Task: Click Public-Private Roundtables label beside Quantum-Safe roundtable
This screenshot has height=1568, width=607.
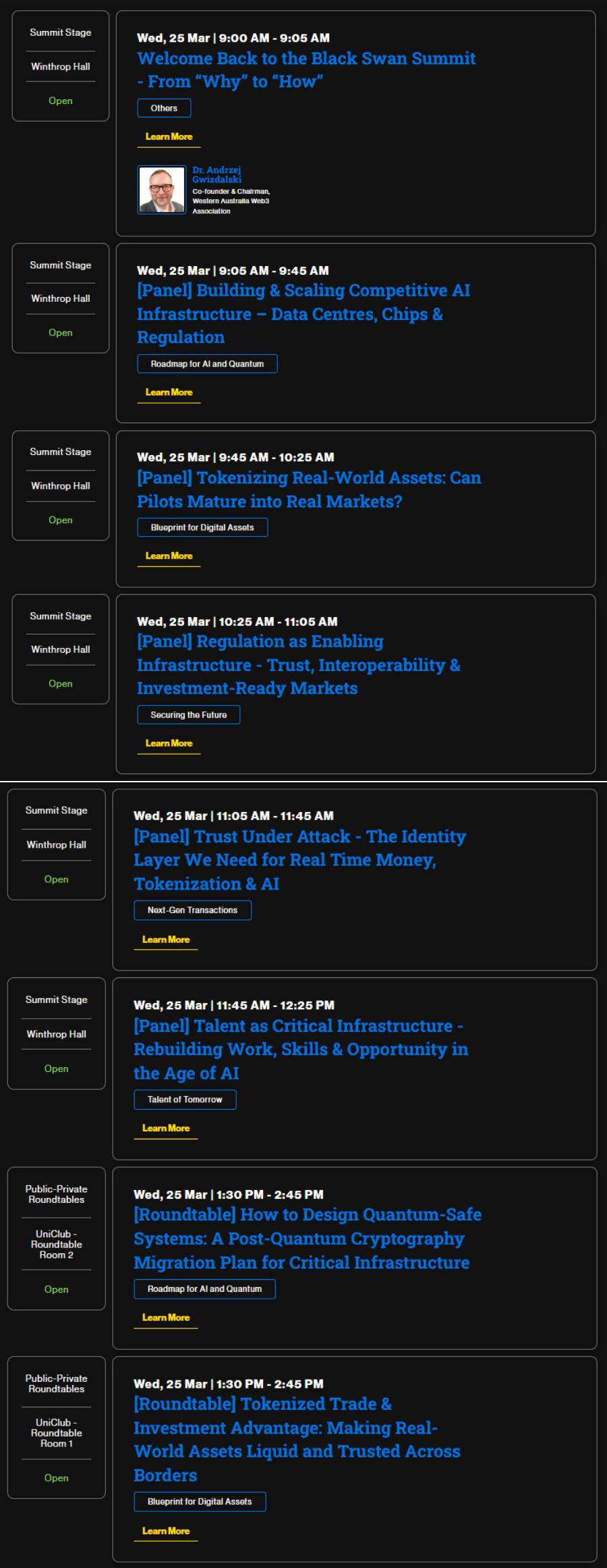Action: (x=57, y=1194)
